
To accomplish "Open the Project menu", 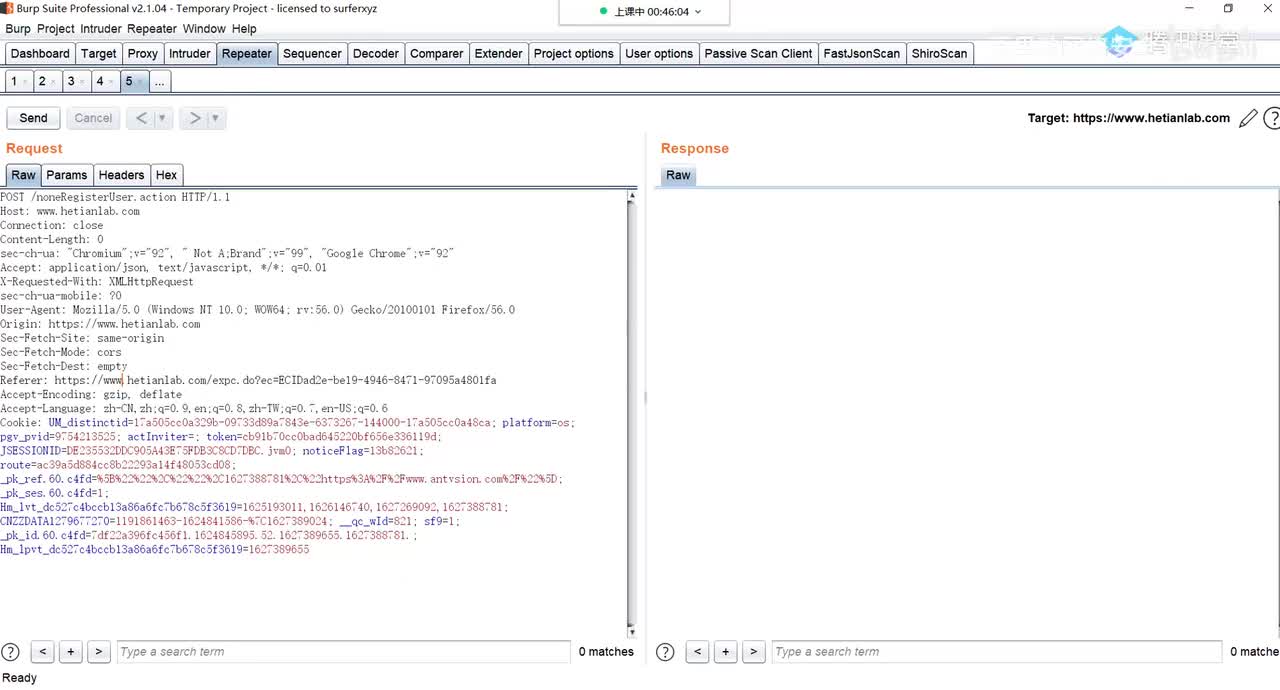I will point(56,29).
